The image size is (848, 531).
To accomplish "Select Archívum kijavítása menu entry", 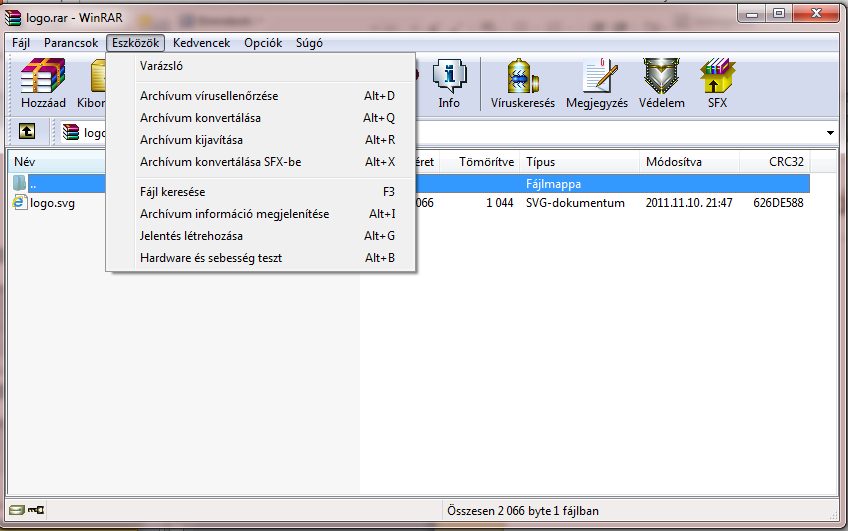I will click(x=262, y=140).
